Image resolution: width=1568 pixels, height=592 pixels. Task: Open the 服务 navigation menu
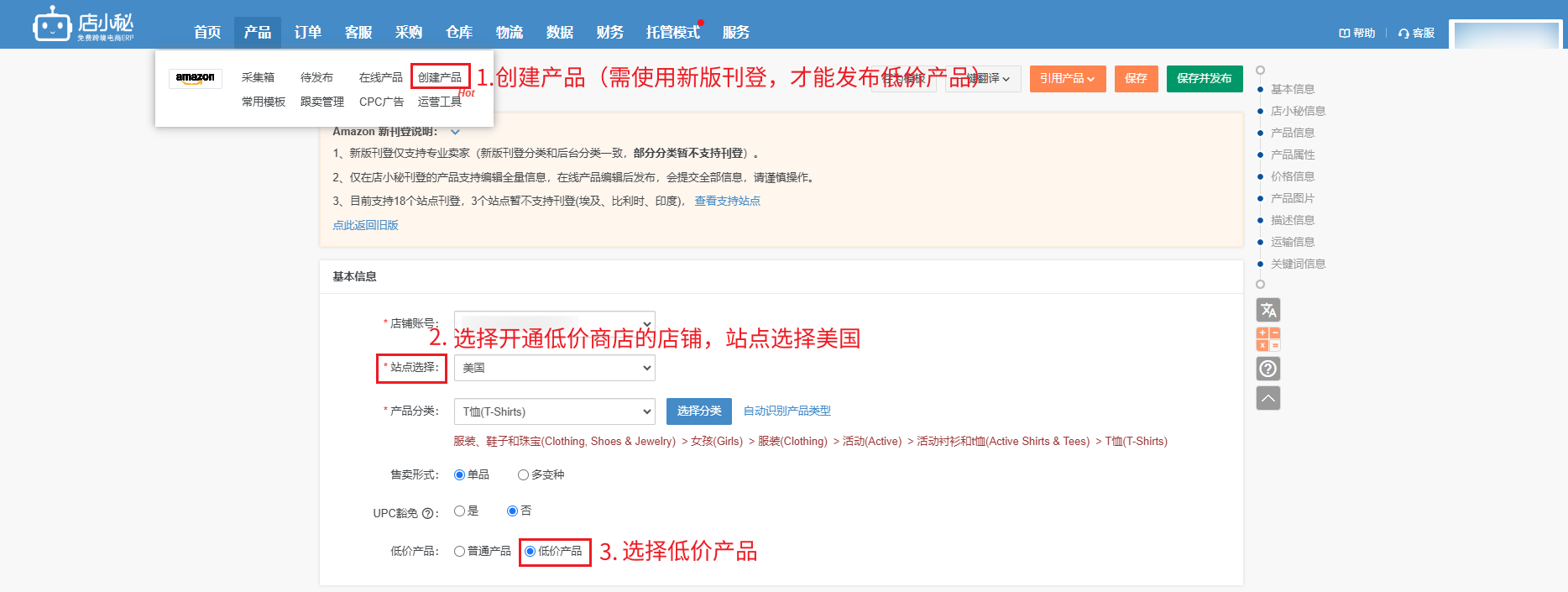point(736,32)
